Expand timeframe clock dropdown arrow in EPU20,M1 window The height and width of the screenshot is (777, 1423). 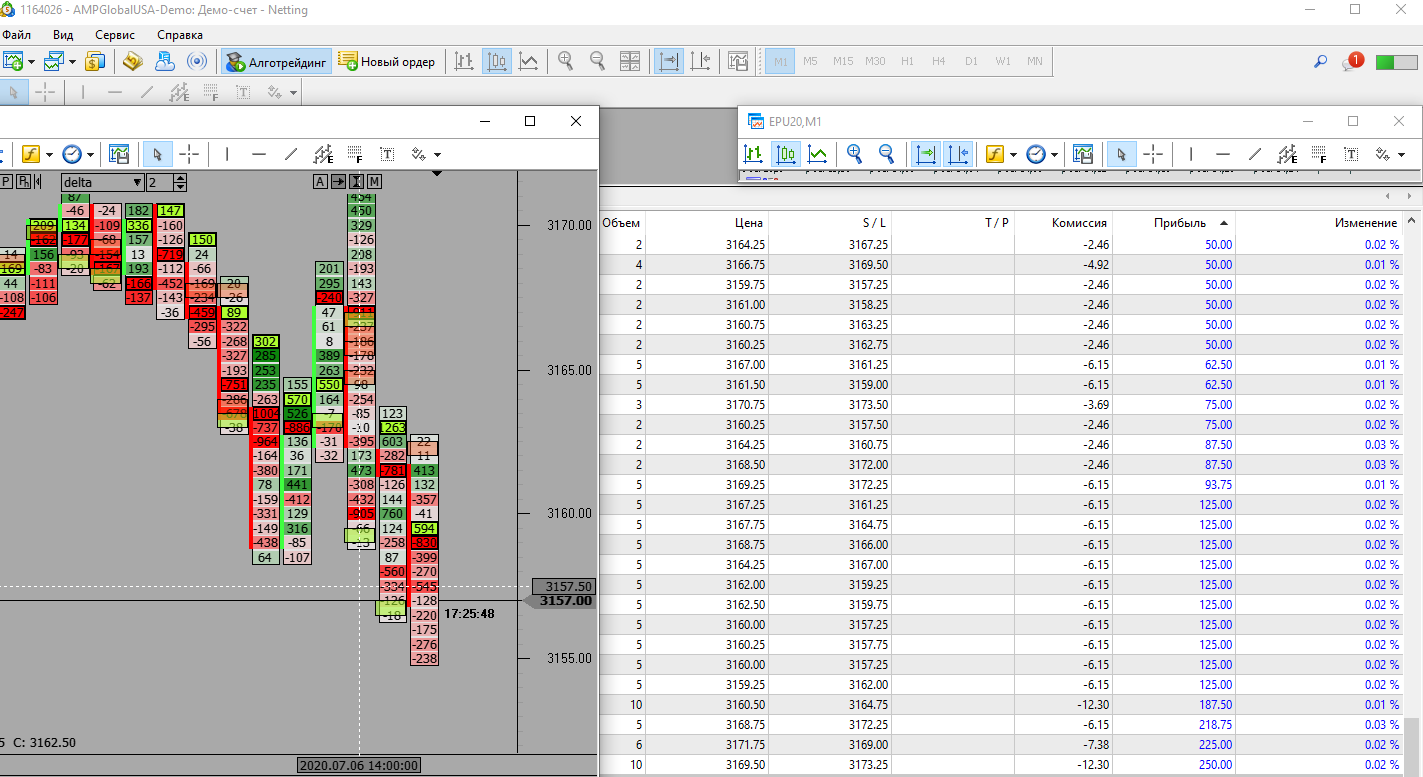pyautogui.click(x=1054, y=155)
